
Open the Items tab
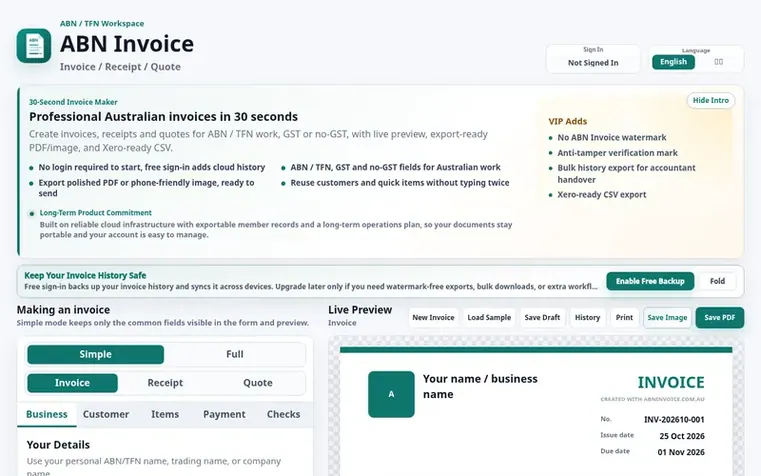165,414
